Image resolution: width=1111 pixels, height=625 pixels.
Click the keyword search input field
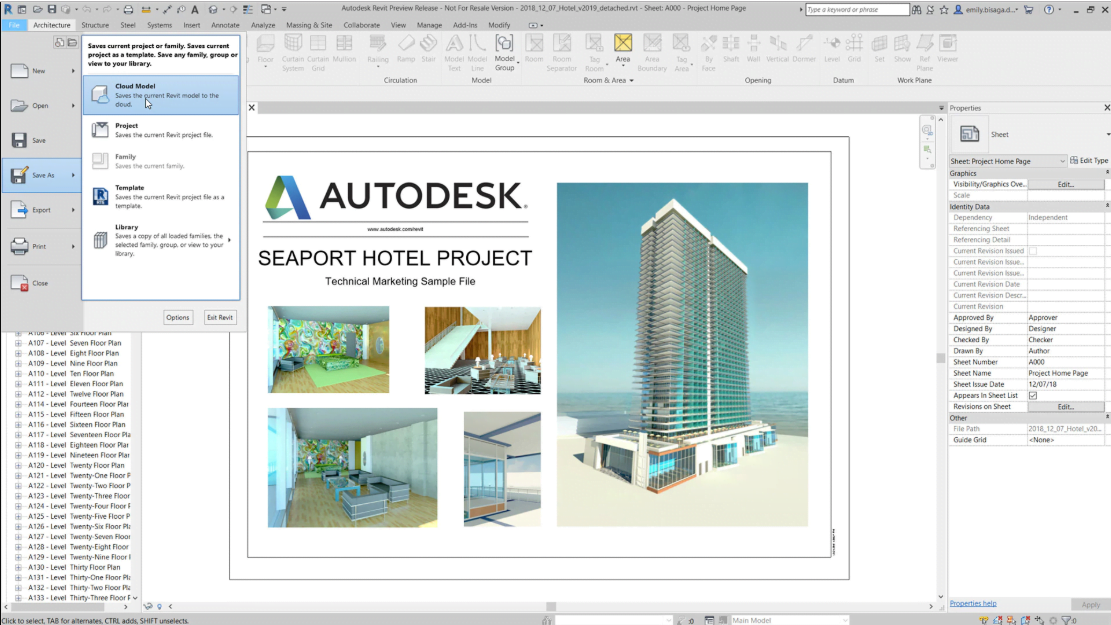pyautogui.click(x=857, y=10)
